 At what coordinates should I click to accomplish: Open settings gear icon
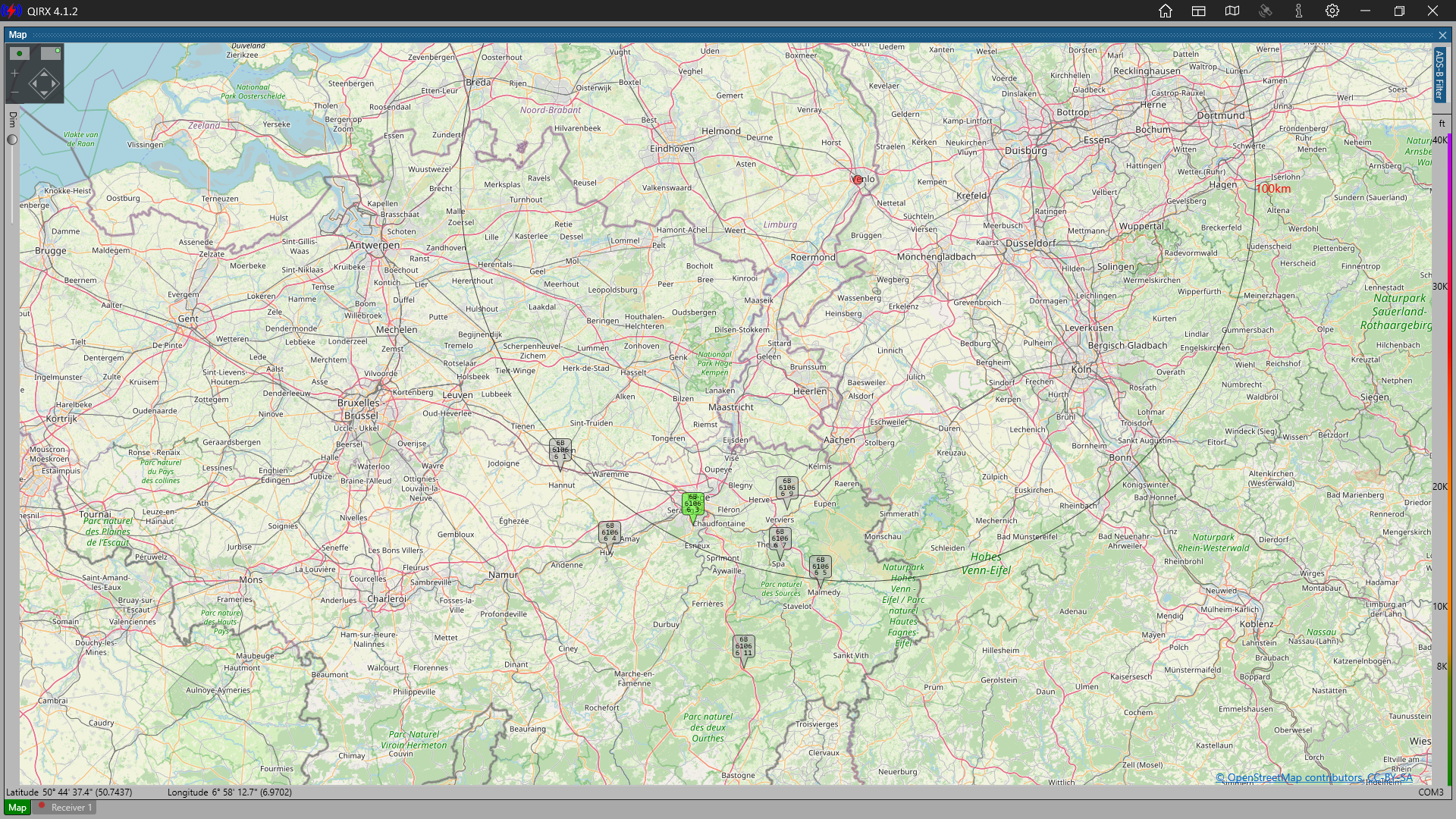(x=1332, y=11)
